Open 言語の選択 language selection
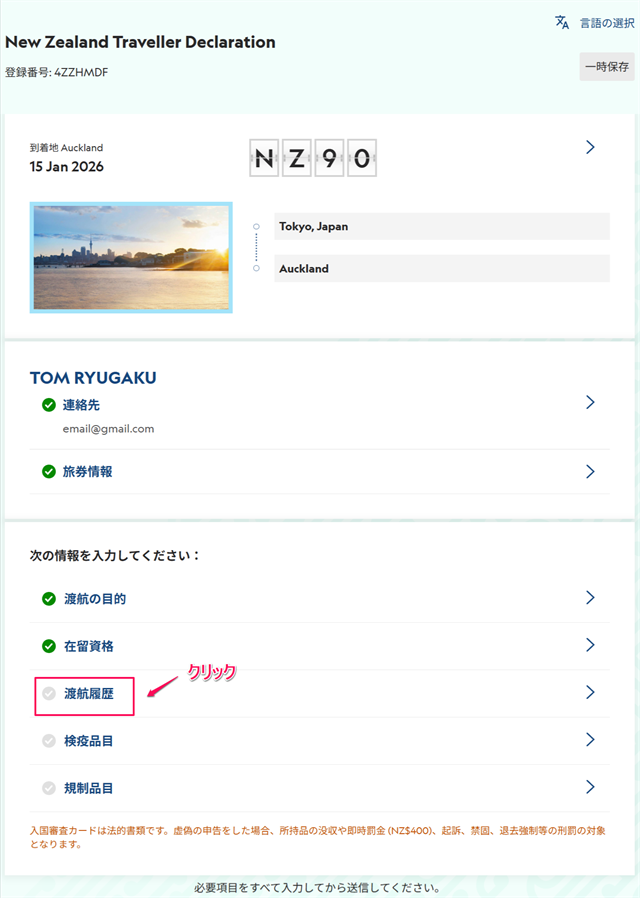This screenshot has height=898, width=640. point(607,22)
